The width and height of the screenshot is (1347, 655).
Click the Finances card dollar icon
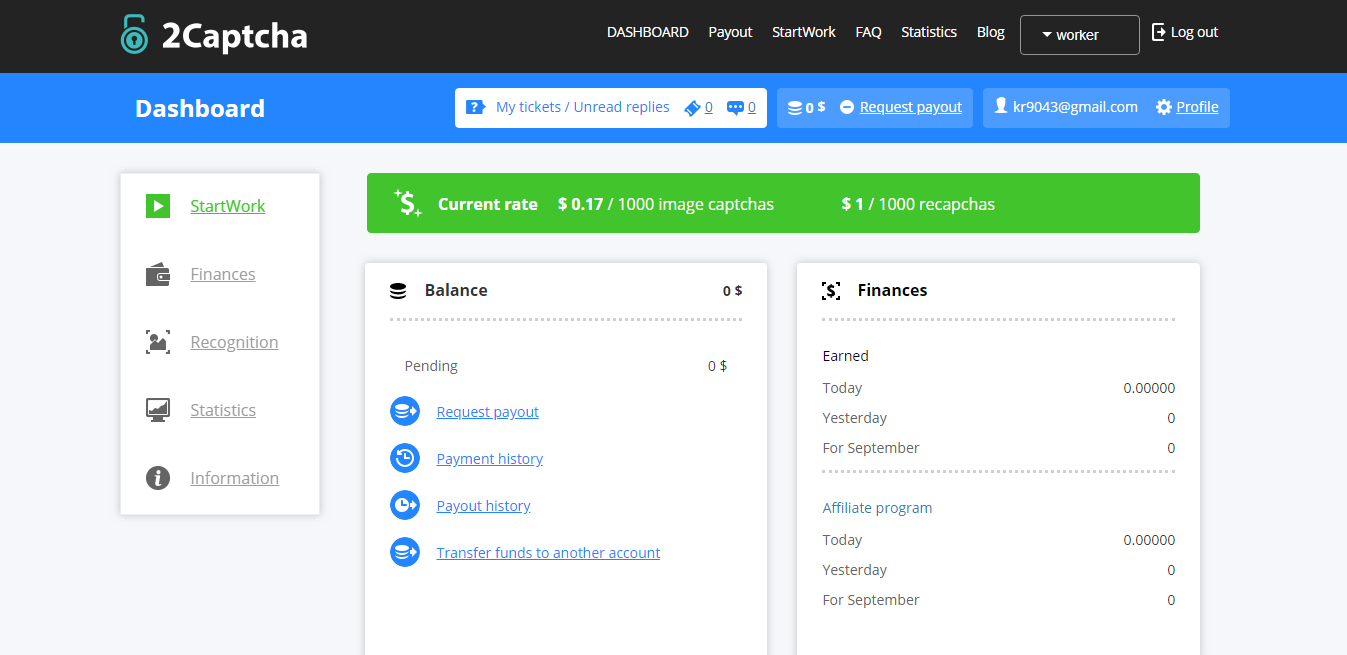(831, 291)
